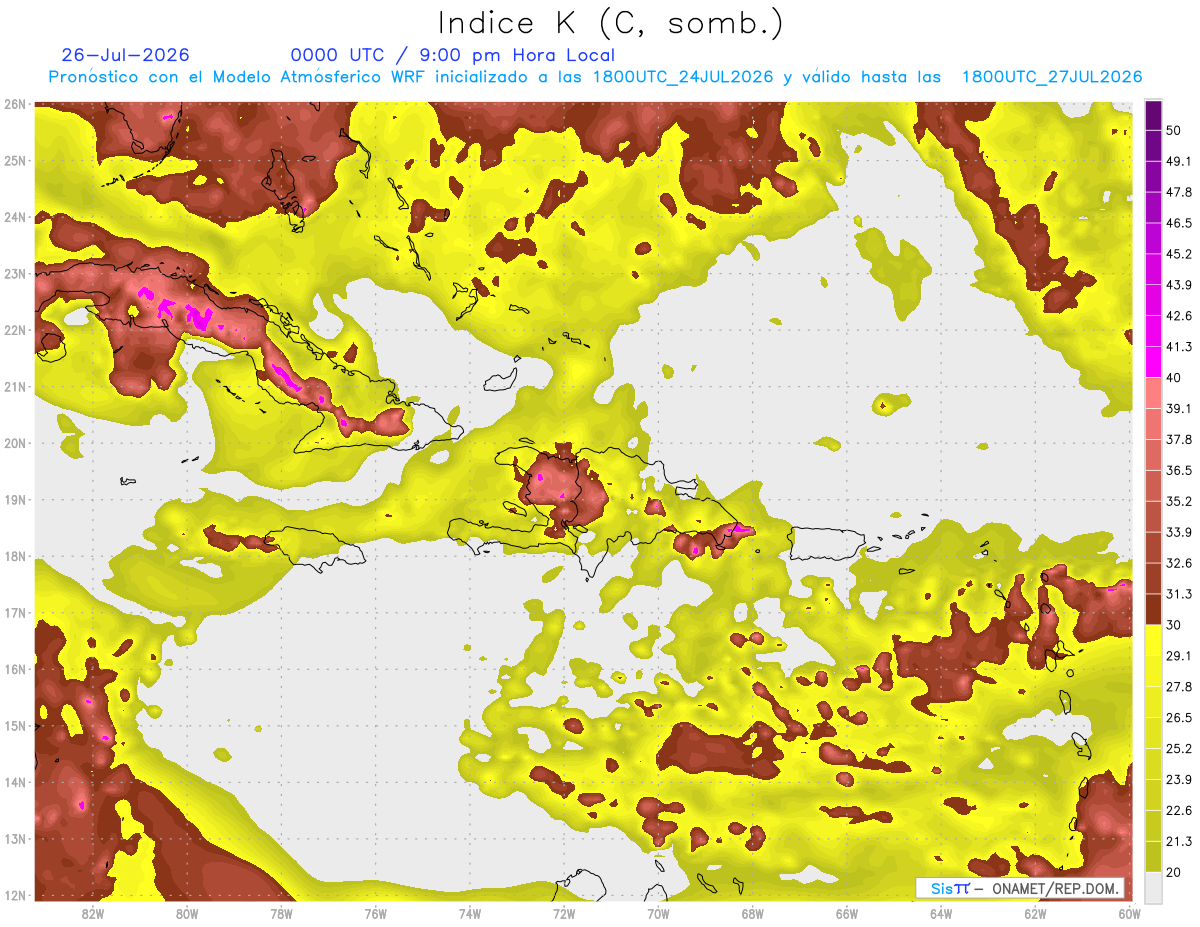Image resolution: width=1200 pixels, height=927 pixels.
Task: Click the 13N latitude label
Action: click(15, 839)
